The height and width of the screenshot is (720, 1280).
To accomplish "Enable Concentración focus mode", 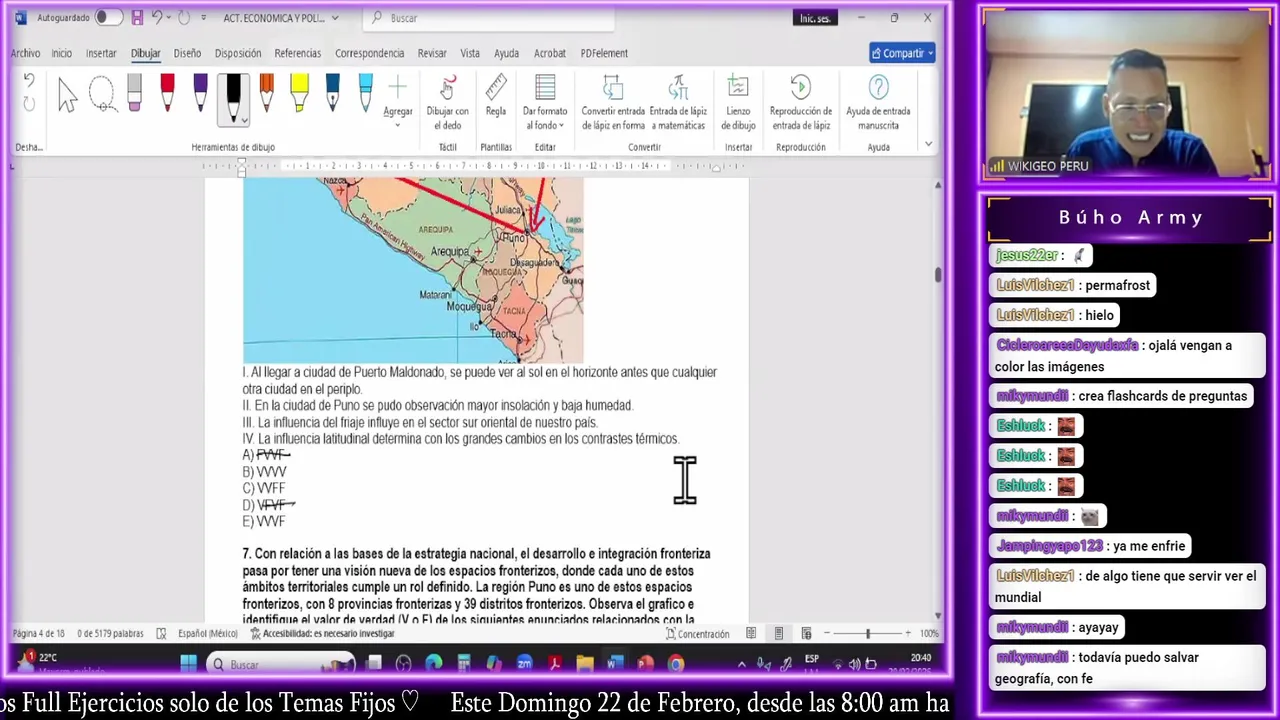I will tap(696, 634).
